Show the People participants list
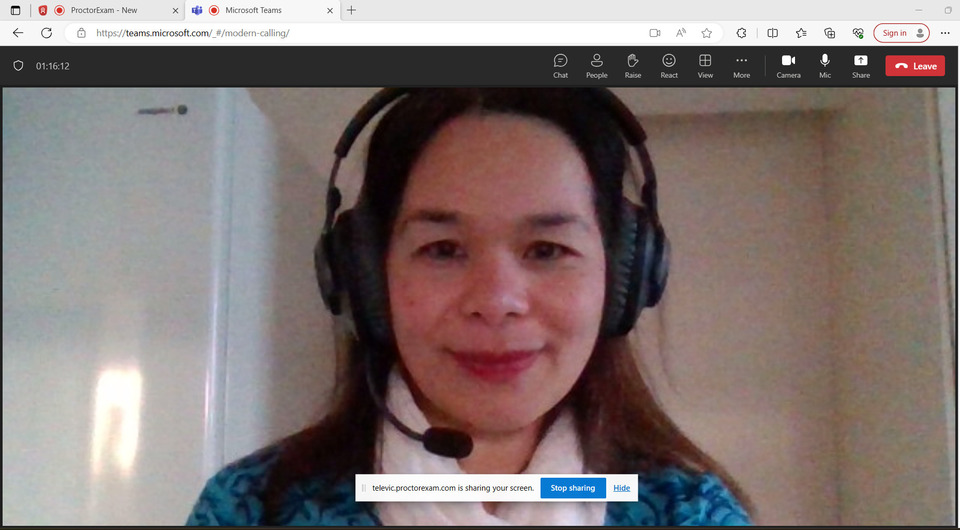The width and height of the screenshot is (960, 530). 596,66
